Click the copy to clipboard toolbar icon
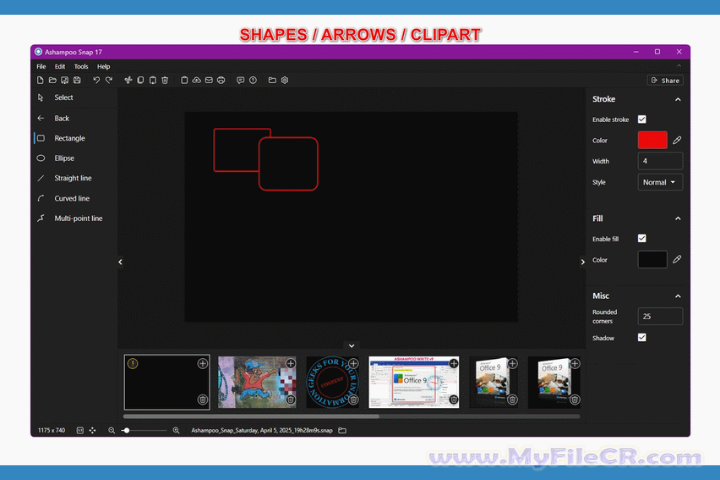 point(184,80)
